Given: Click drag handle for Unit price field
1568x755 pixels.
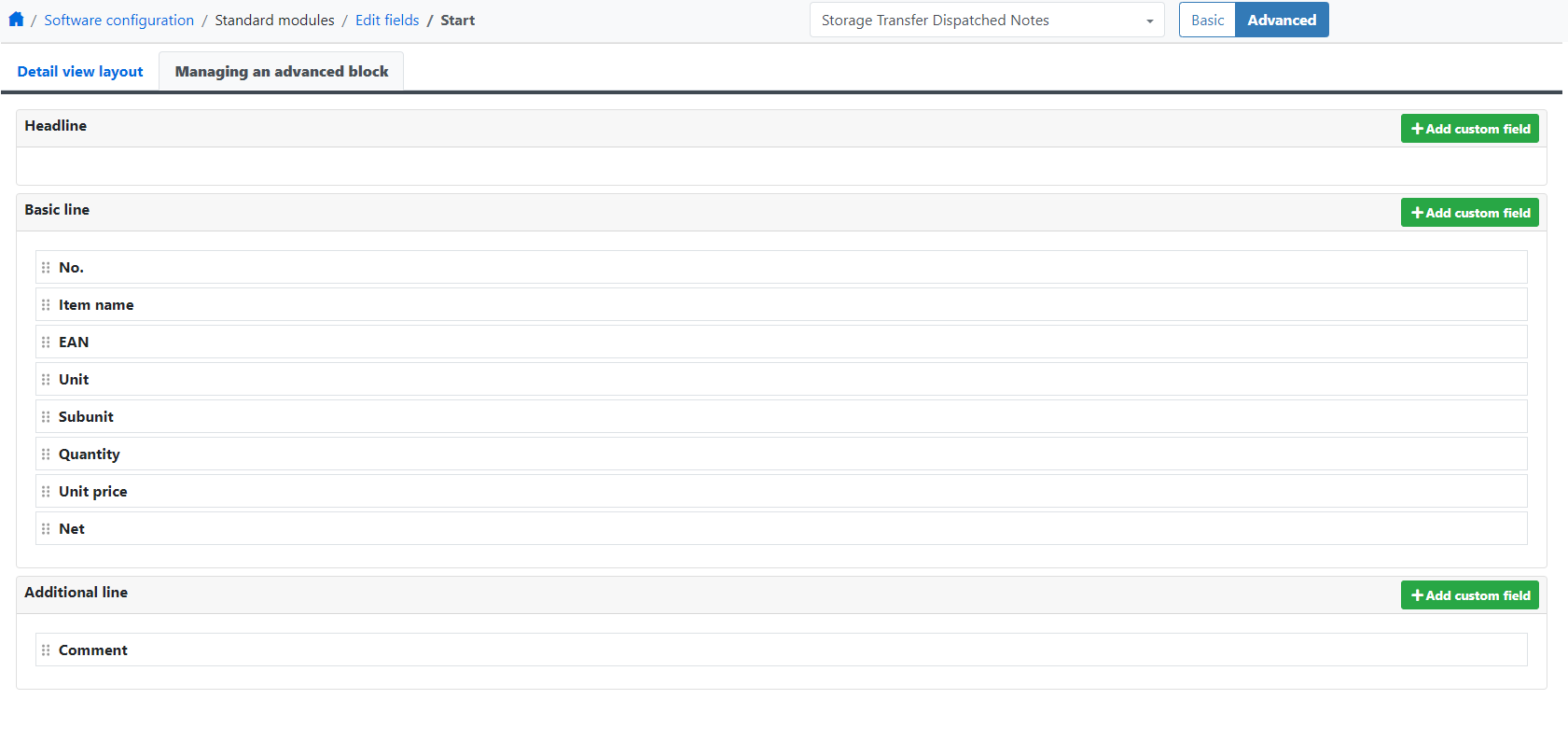Looking at the screenshot, I should click(46, 491).
